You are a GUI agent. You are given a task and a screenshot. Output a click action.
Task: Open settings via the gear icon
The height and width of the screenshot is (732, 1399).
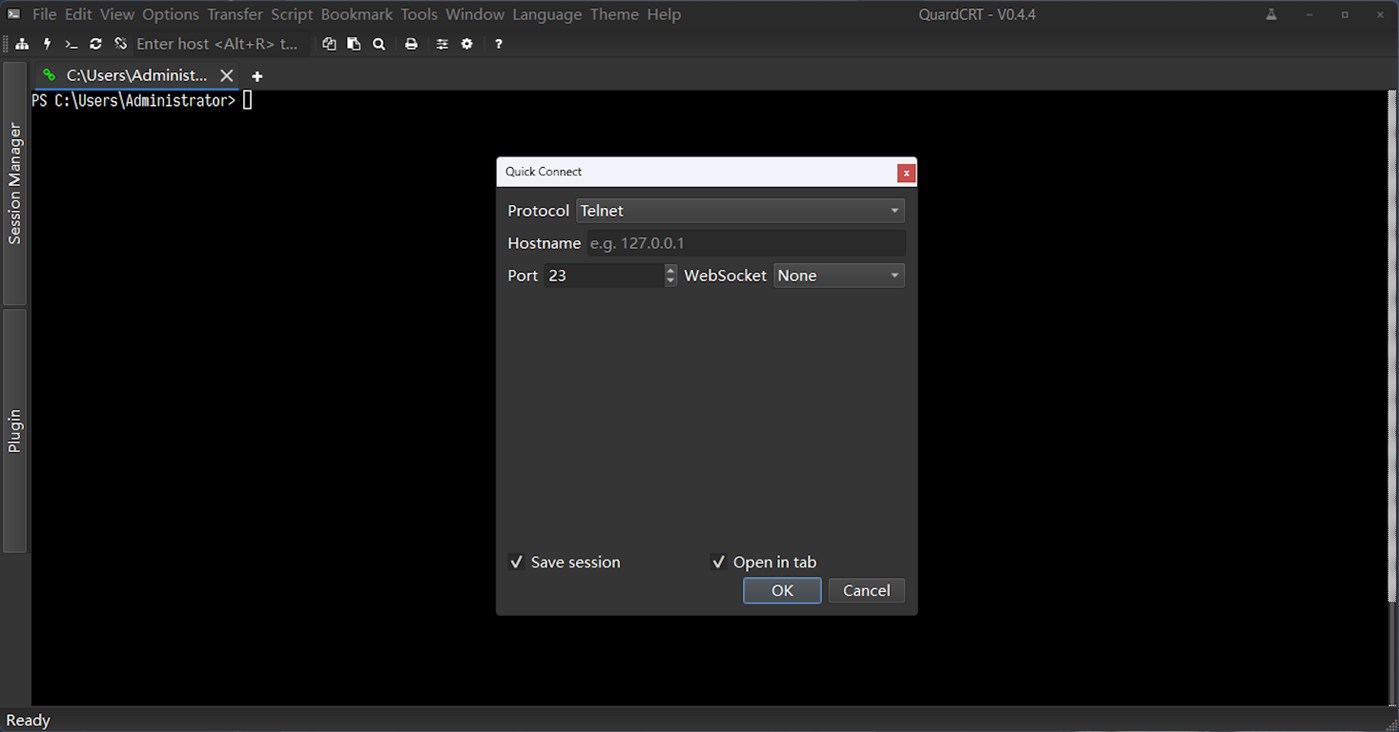(466, 43)
